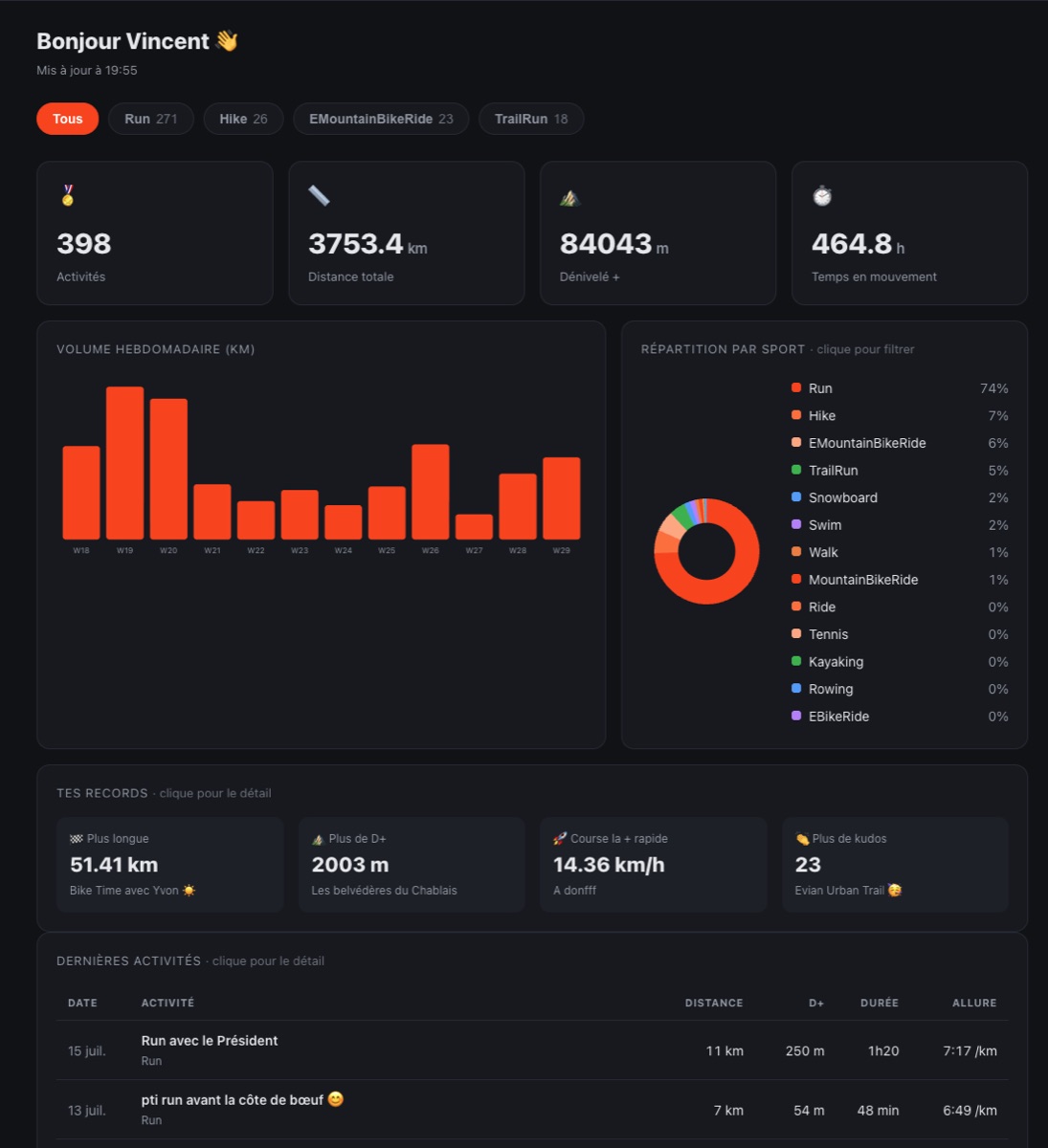Open the pti run avant la côte de bœuf activity
The height and width of the screenshot is (1148, 1048).
532,1110
